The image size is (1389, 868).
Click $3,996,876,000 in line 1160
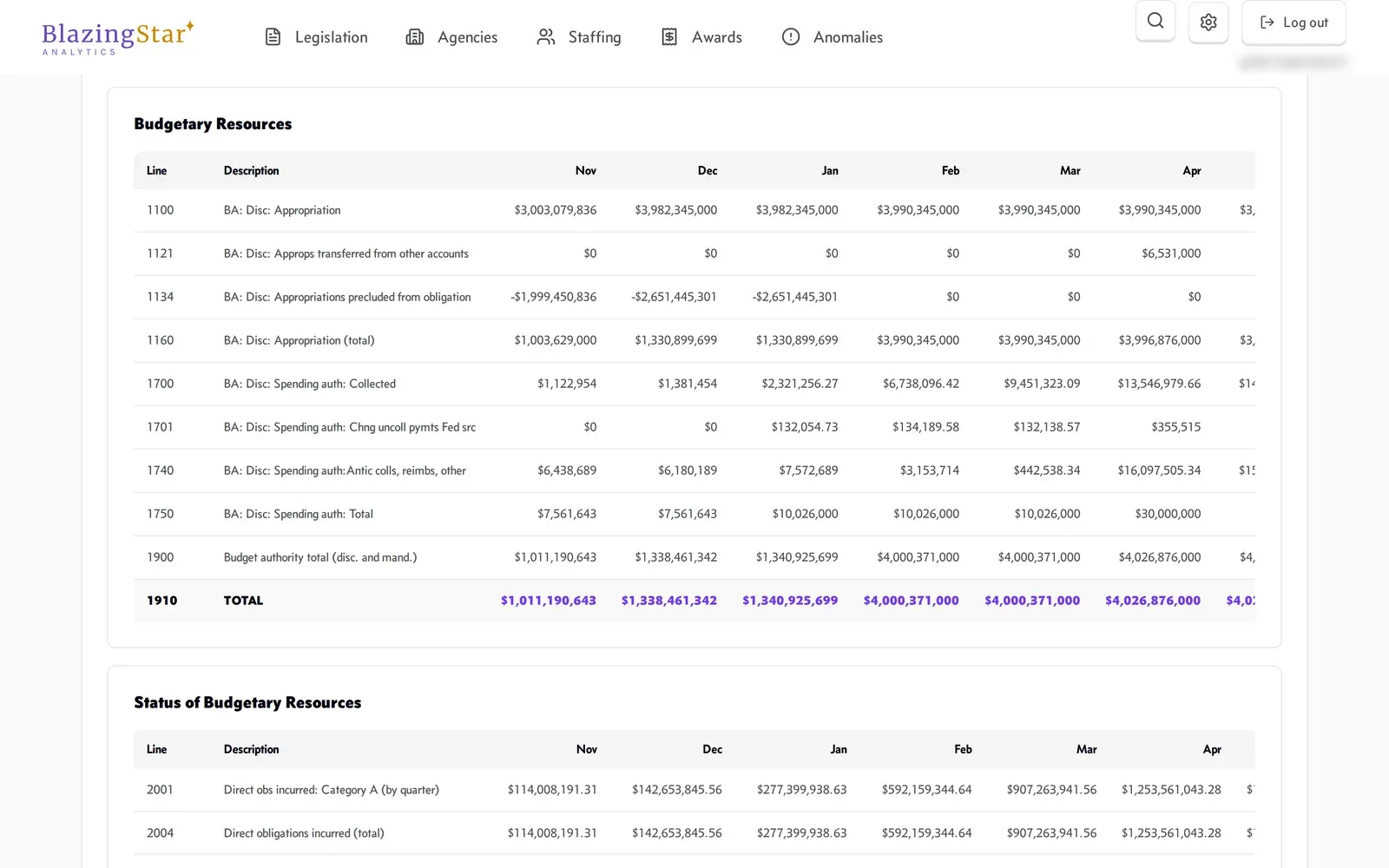pyautogui.click(x=1160, y=340)
